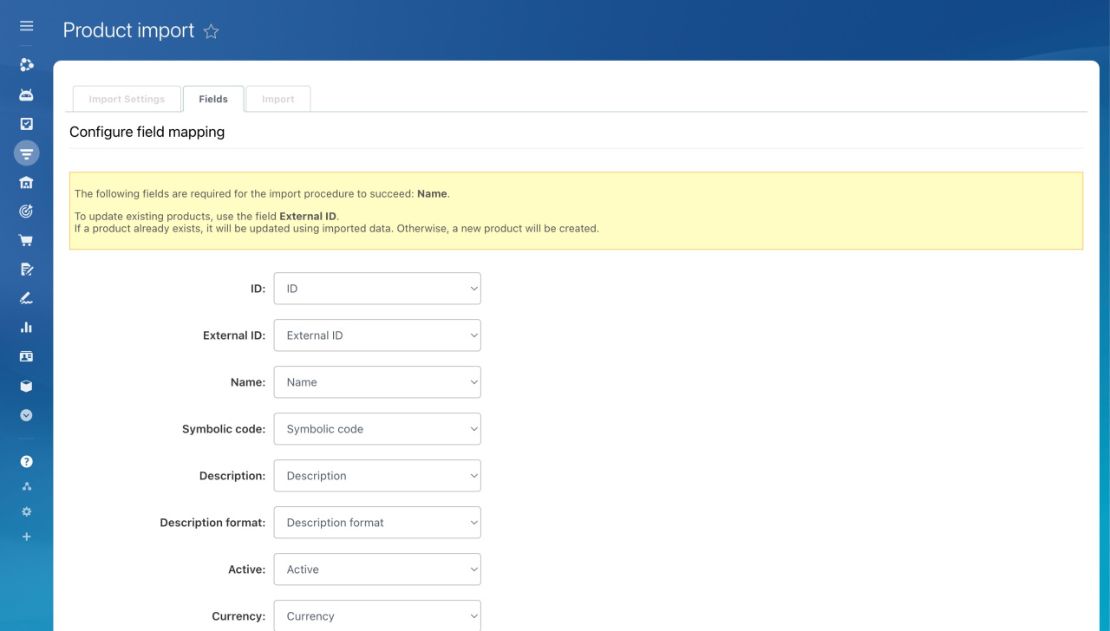Open the shopping cart sidebar icon
The height and width of the screenshot is (631, 1110).
(26, 240)
